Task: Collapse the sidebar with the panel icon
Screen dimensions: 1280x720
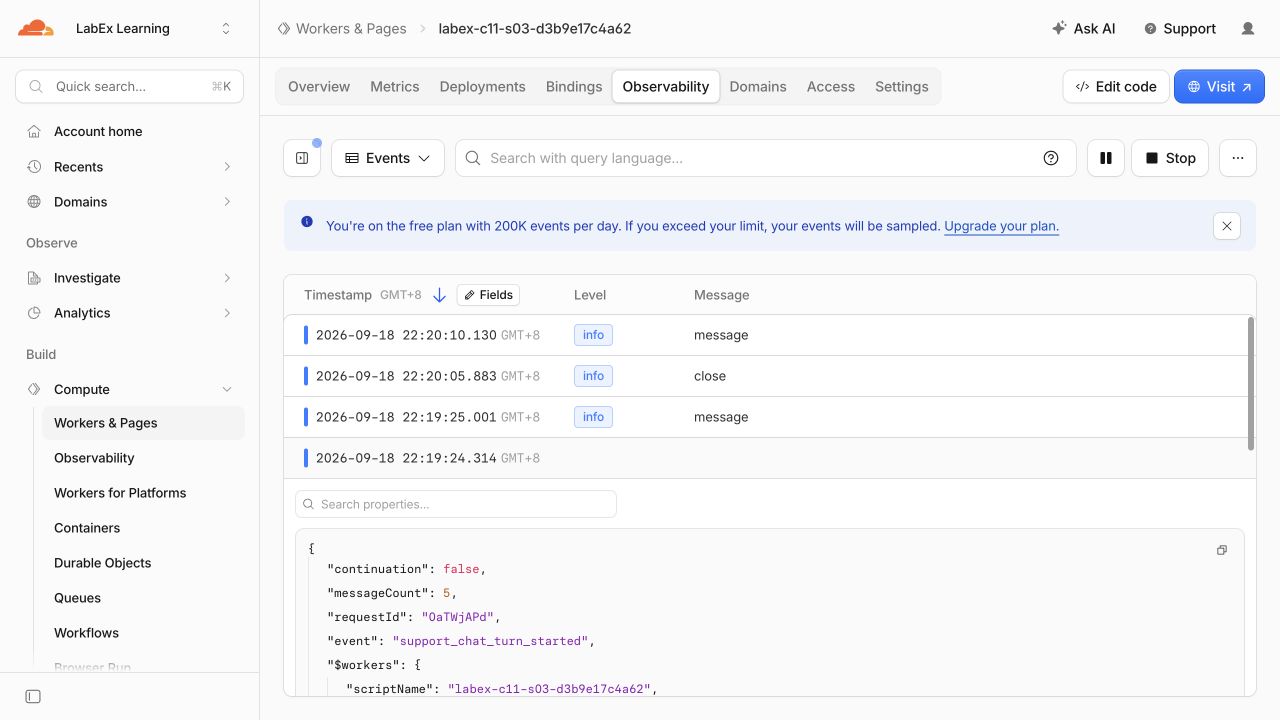Action: pos(33,696)
